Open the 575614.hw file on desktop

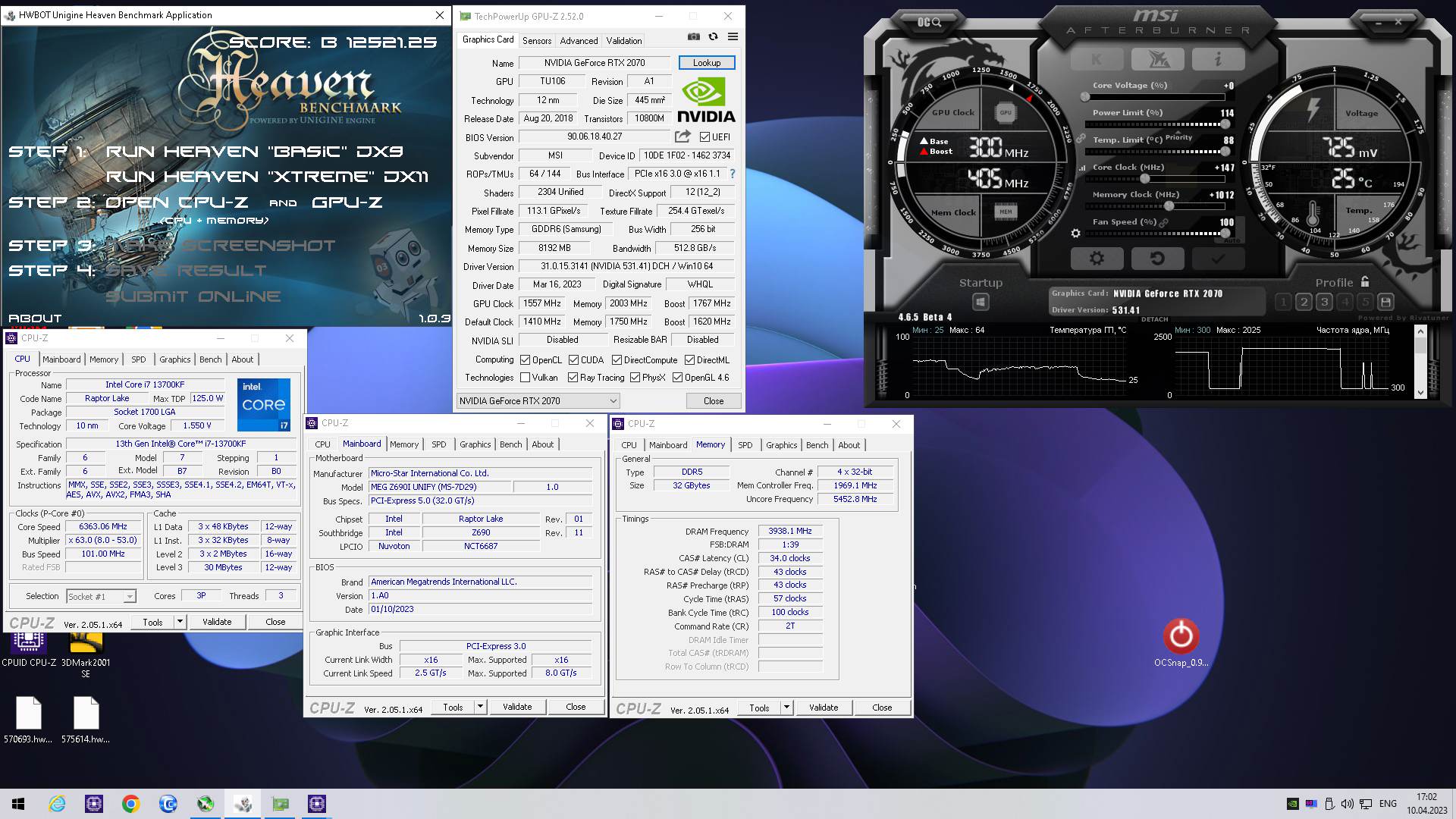[x=86, y=720]
